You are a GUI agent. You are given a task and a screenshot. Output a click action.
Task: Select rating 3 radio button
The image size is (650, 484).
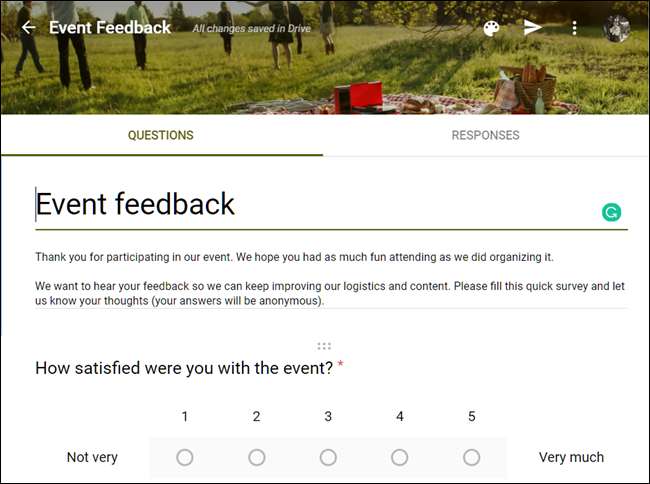point(328,457)
